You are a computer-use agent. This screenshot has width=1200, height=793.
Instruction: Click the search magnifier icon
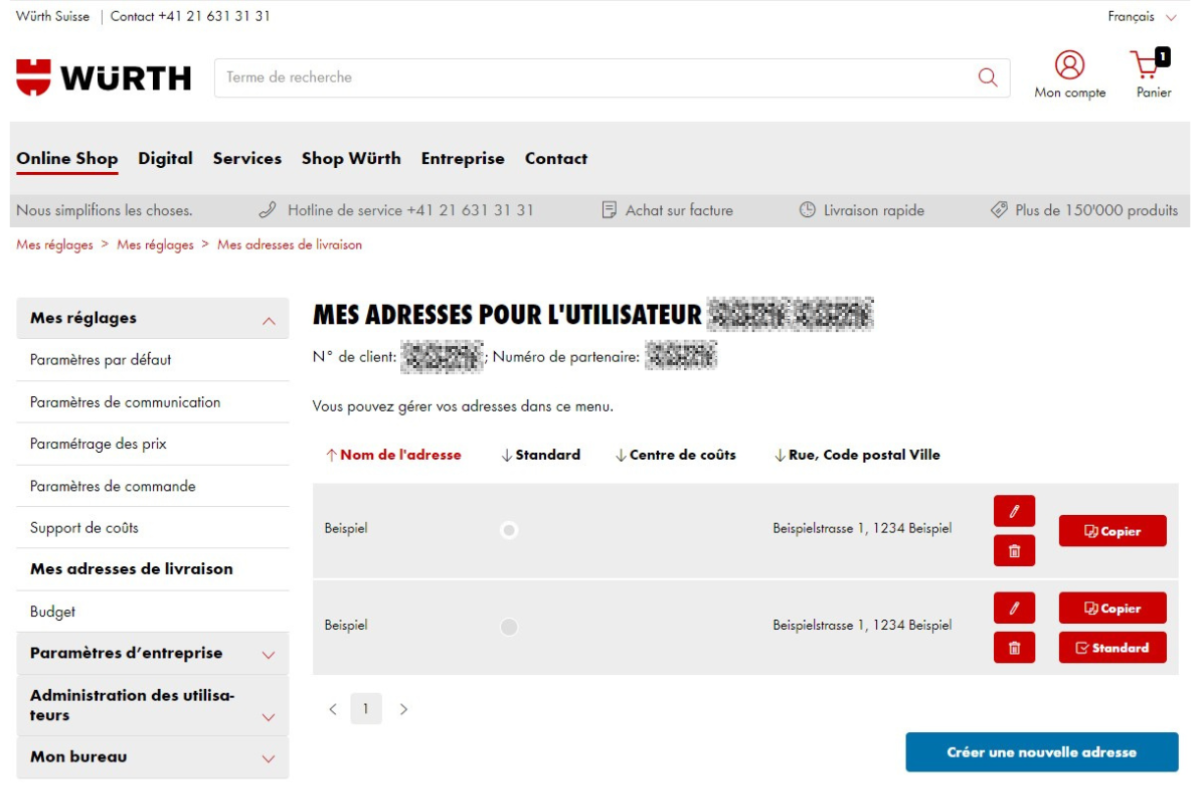988,77
